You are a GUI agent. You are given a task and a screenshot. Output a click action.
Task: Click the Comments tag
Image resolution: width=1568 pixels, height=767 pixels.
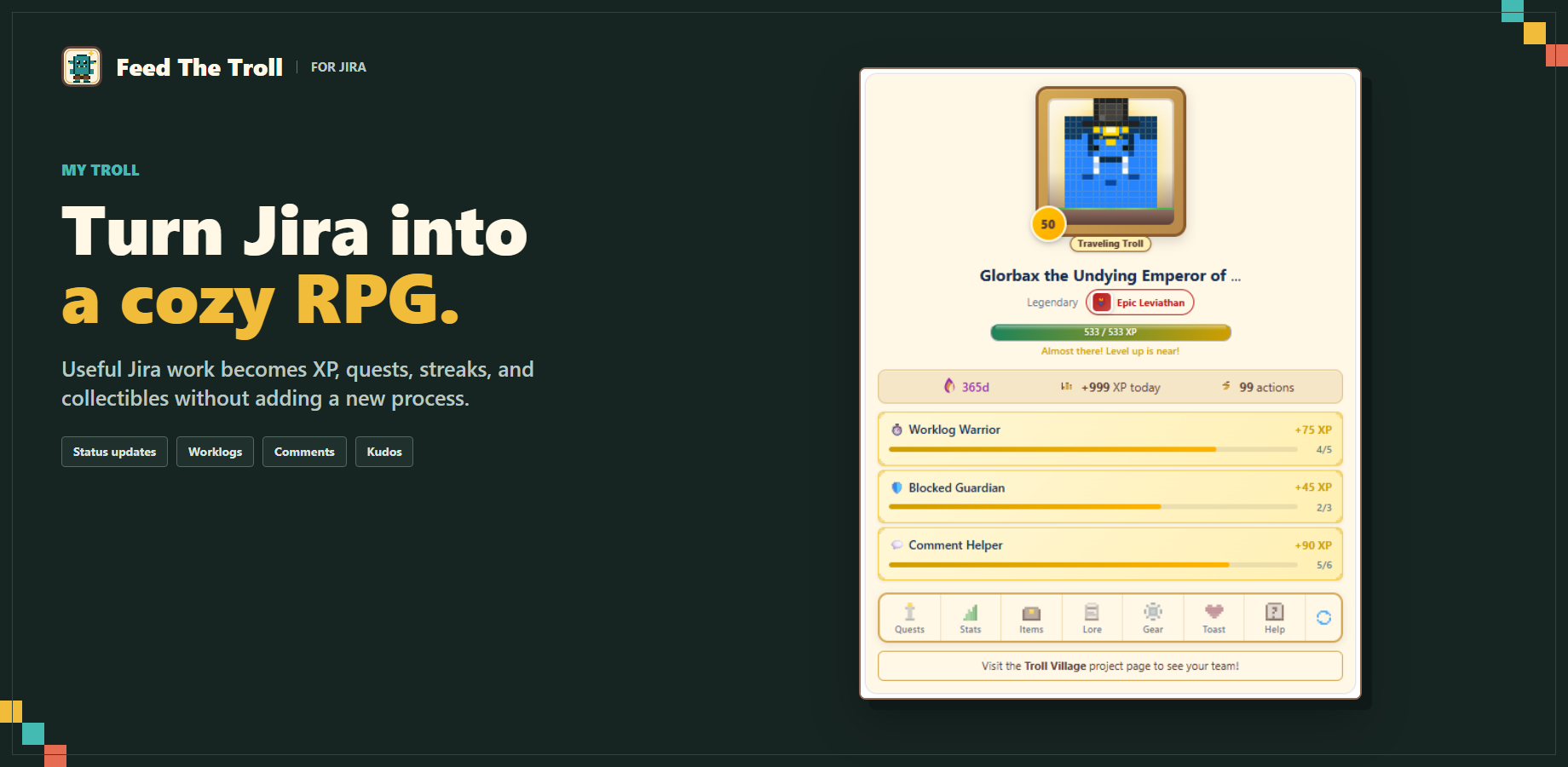[x=304, y=452]
